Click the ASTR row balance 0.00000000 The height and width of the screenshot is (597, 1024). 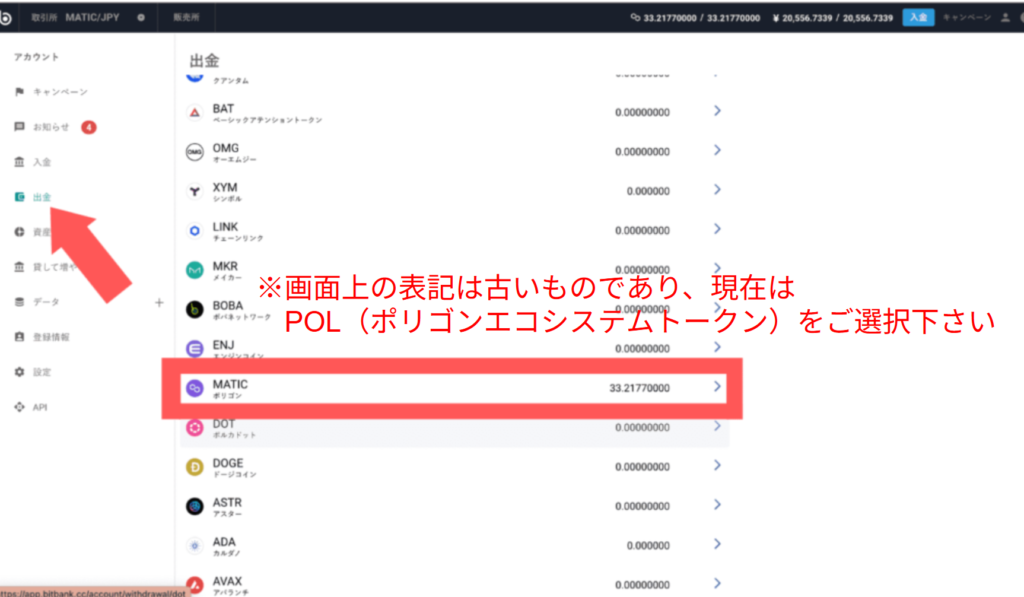(x=642, y=506)
